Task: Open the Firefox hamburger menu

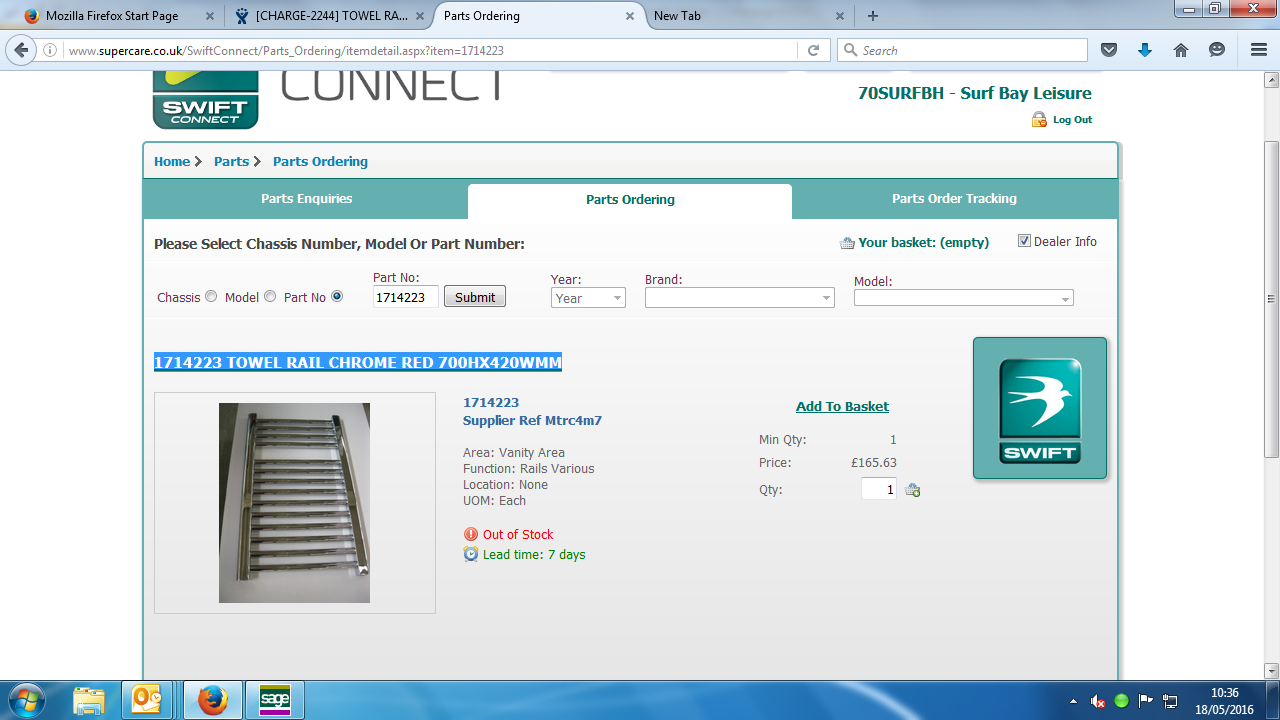Action: click(1258, 50)
